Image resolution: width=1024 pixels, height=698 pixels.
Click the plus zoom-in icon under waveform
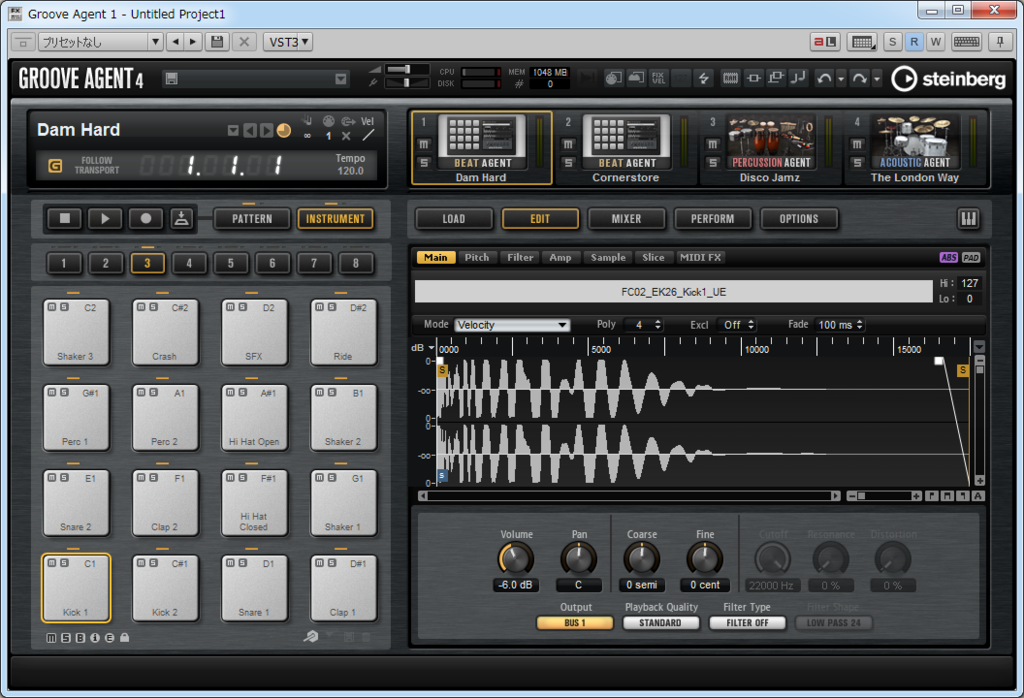[x=916, y=496]
